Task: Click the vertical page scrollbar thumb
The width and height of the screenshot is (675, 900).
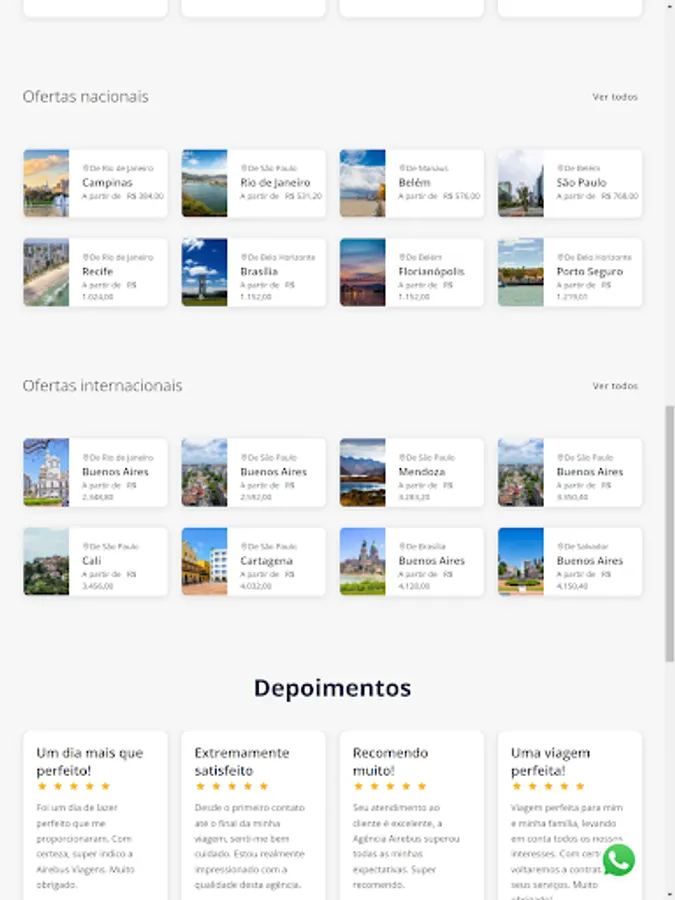Action: point(669,534)
